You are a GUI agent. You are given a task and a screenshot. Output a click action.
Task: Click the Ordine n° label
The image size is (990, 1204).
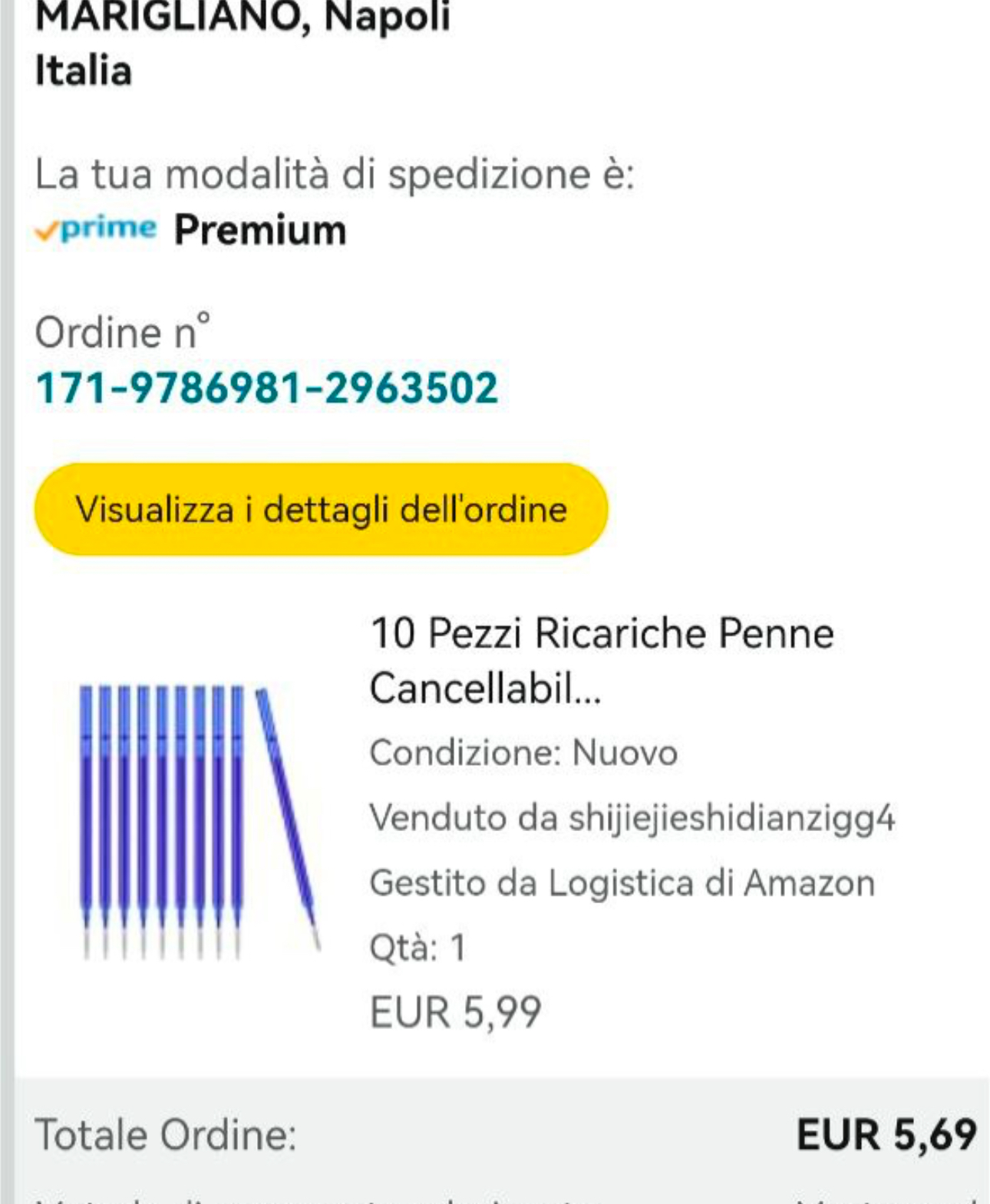point(123,332)
